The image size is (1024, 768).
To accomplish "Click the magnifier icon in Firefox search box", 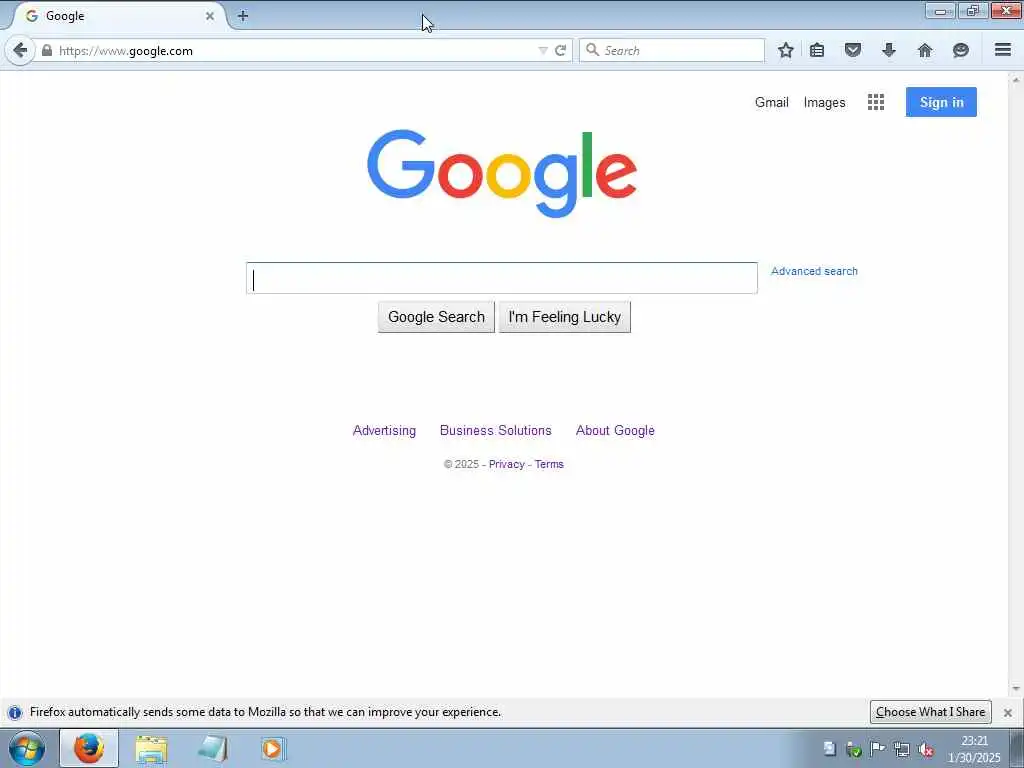I will [x=592, y=50].
